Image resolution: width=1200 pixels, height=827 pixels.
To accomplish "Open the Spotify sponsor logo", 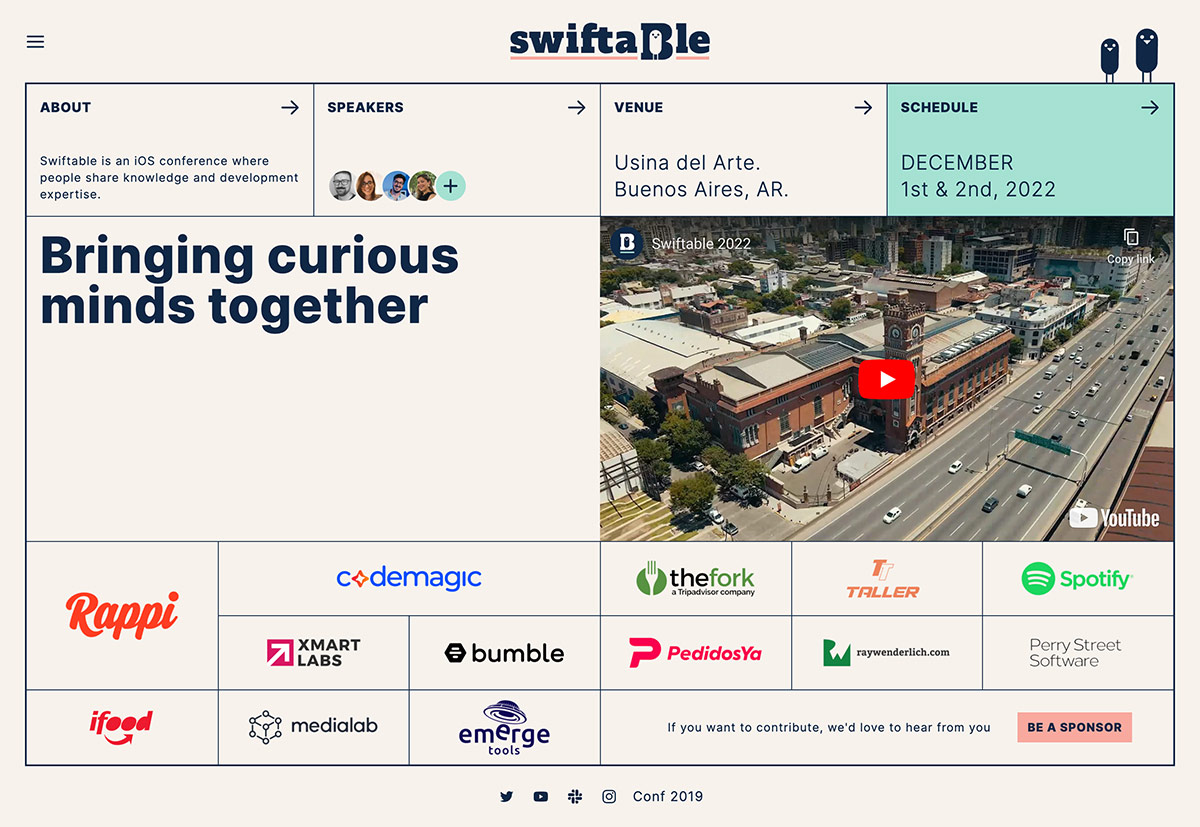I will (1077, 579).
